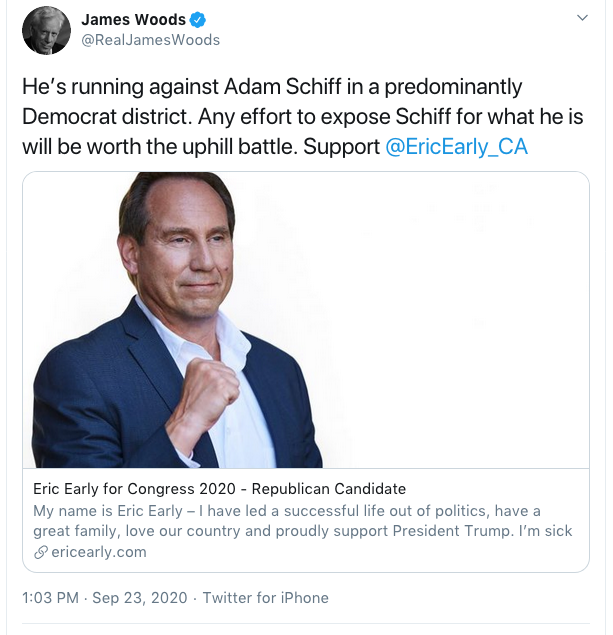Expand the tweet options chevron
Screen dimensions: 613x635
point(582,19)
